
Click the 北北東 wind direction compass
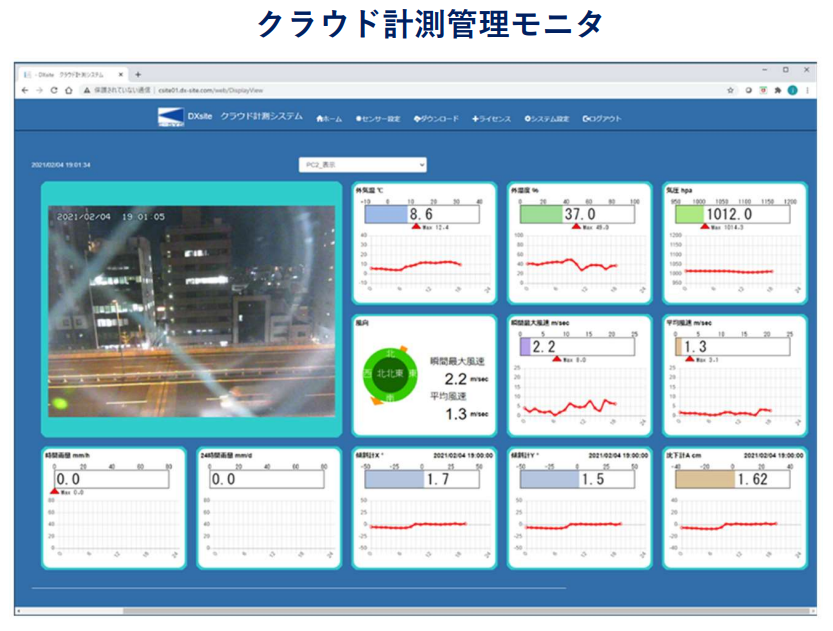click(390, 374)
